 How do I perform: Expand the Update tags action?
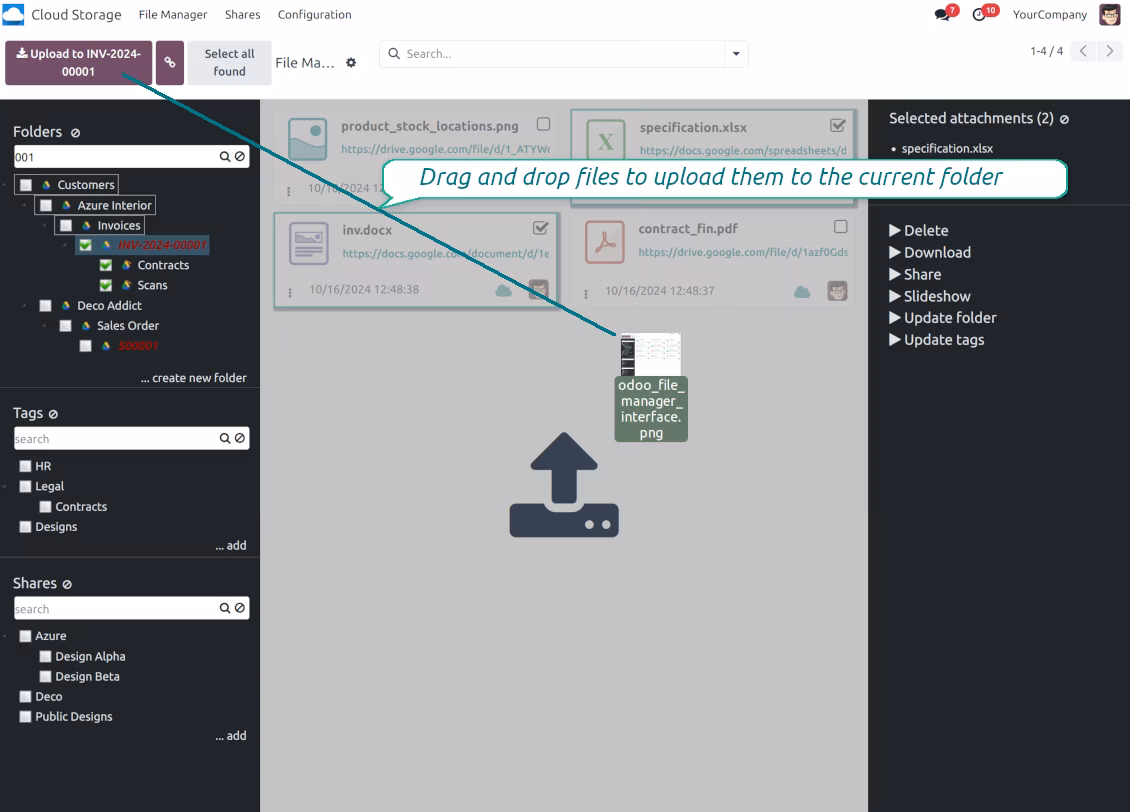[x=937, y=339]
